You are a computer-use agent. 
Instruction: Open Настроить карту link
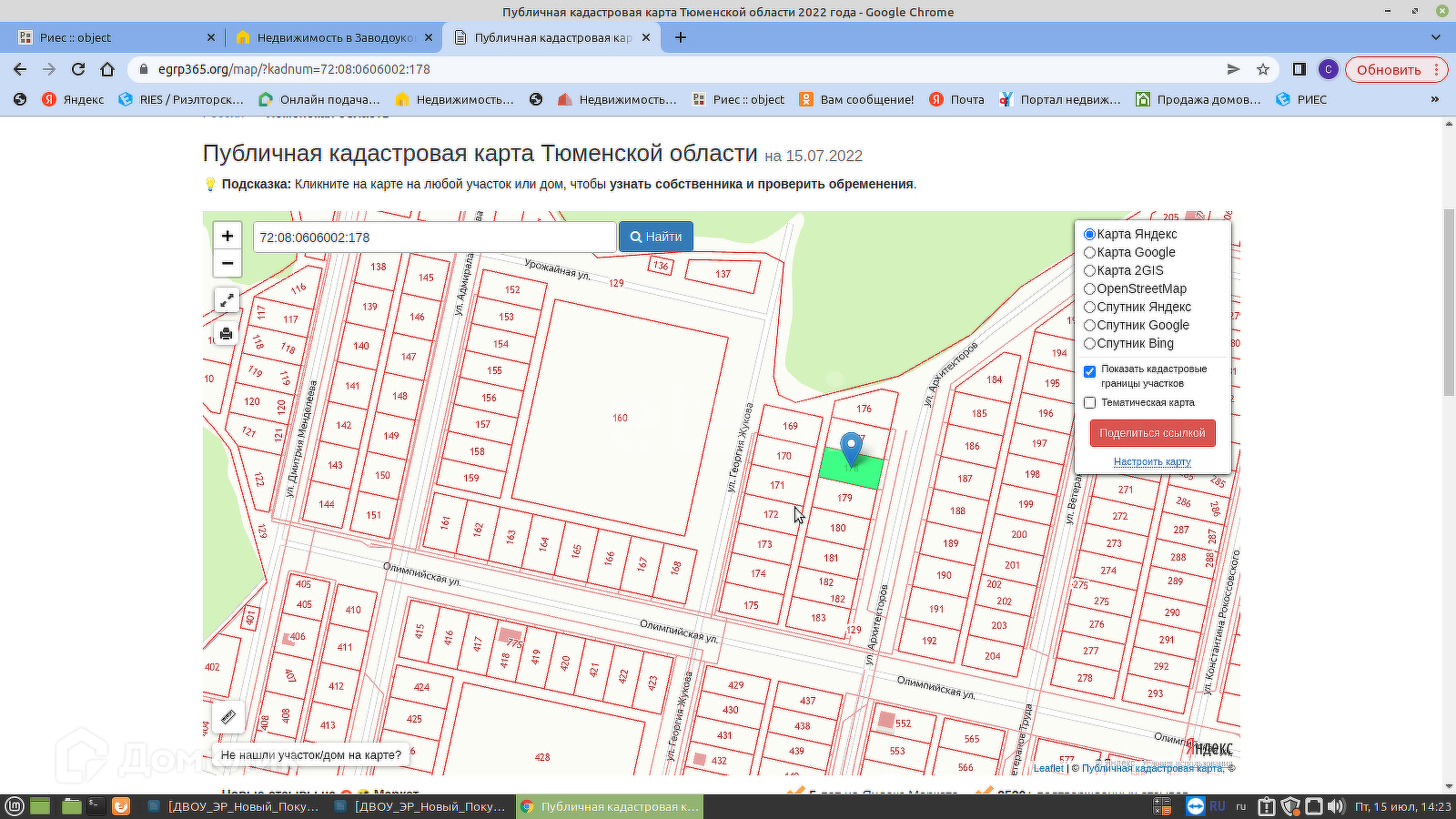1152,461
